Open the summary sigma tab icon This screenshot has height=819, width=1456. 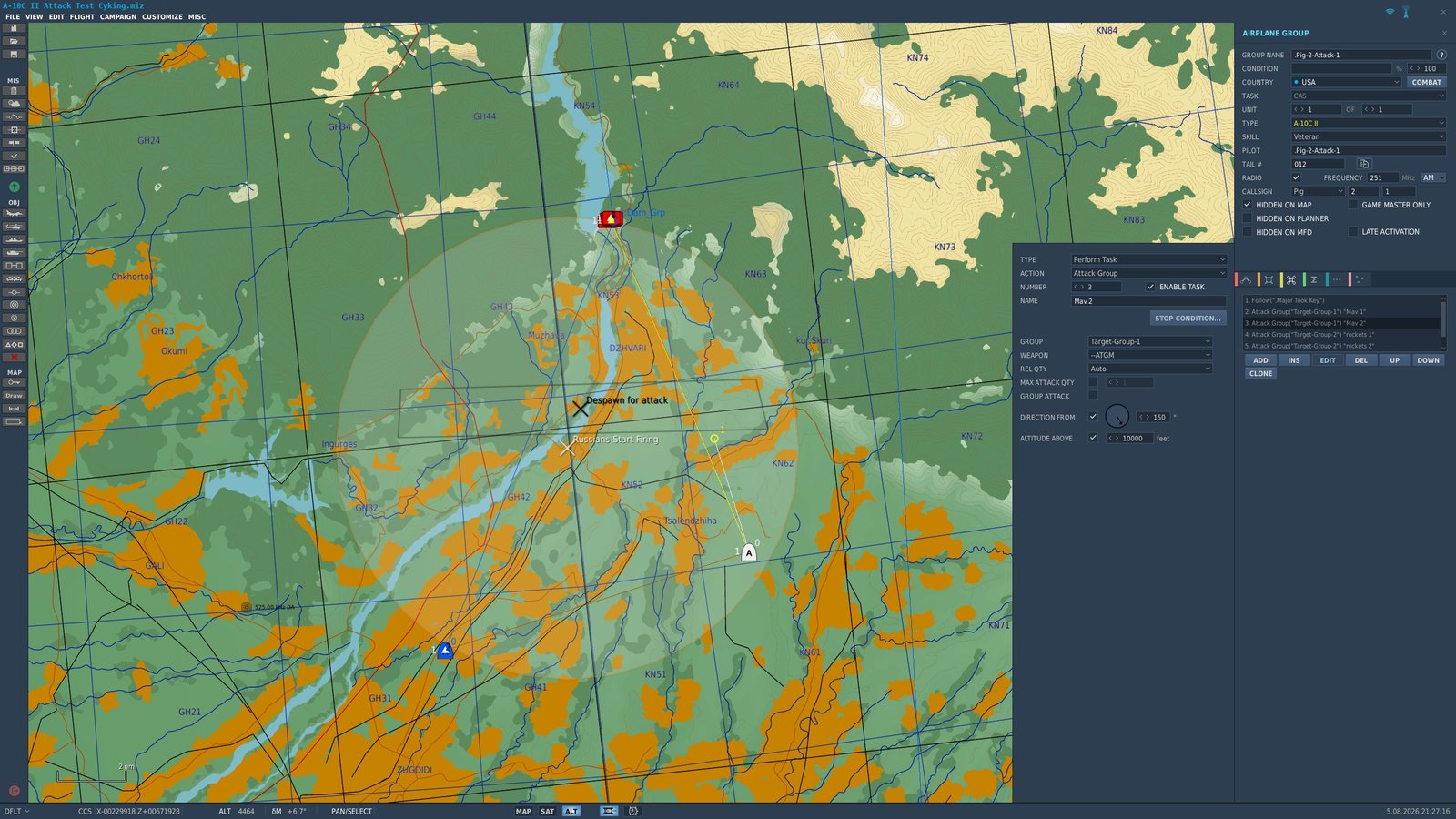point(1313,279)
